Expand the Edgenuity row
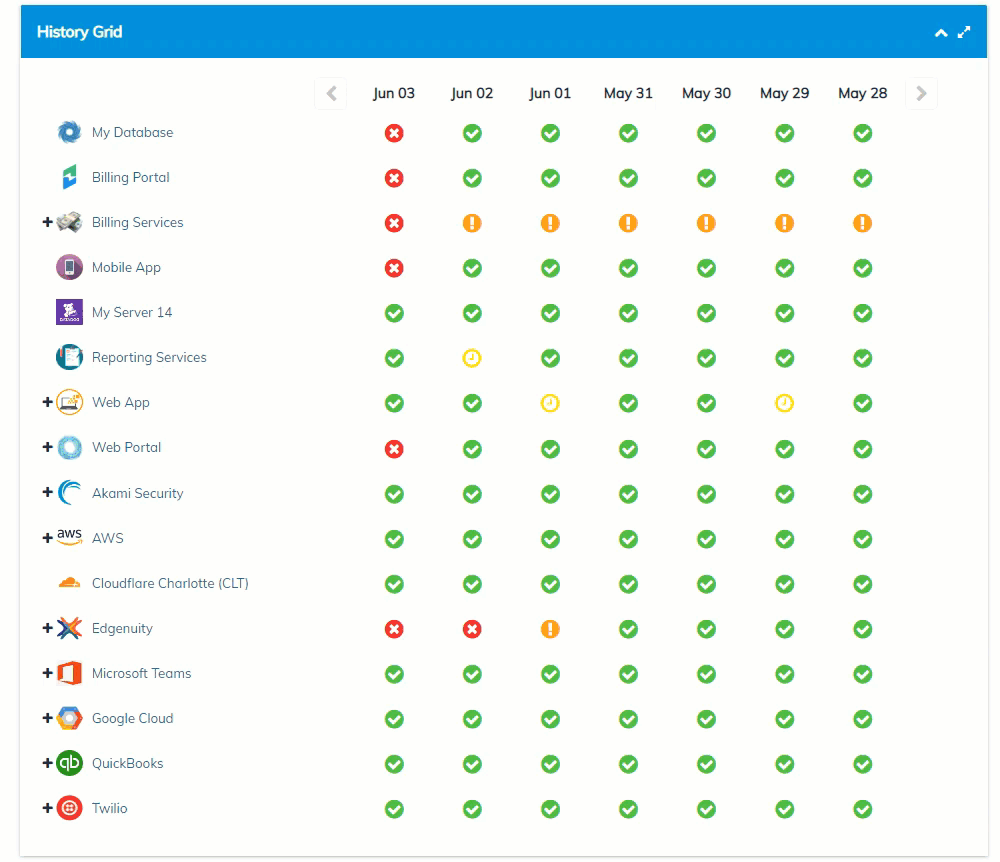 click(x=47, y=628)
